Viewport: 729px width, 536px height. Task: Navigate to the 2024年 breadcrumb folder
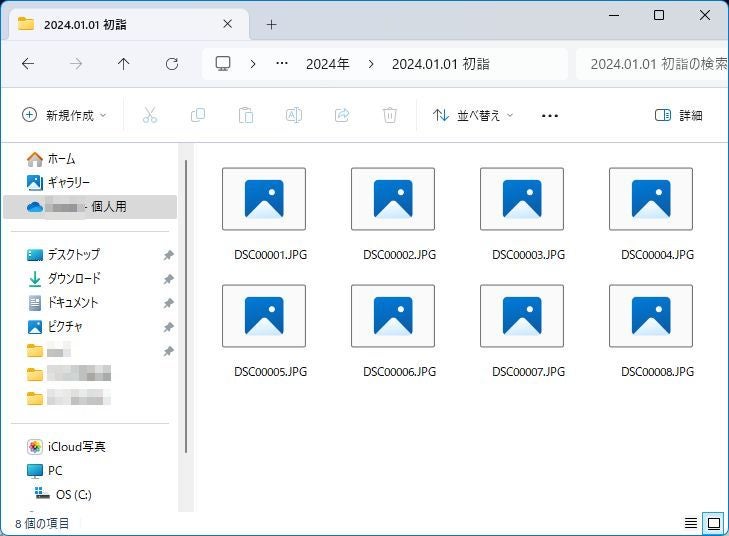(327, 64)
